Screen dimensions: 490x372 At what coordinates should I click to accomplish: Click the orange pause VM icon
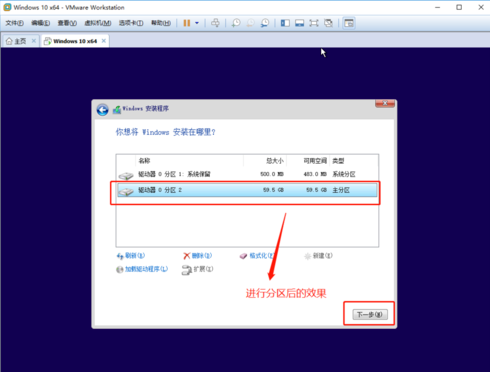click(187, 23)
